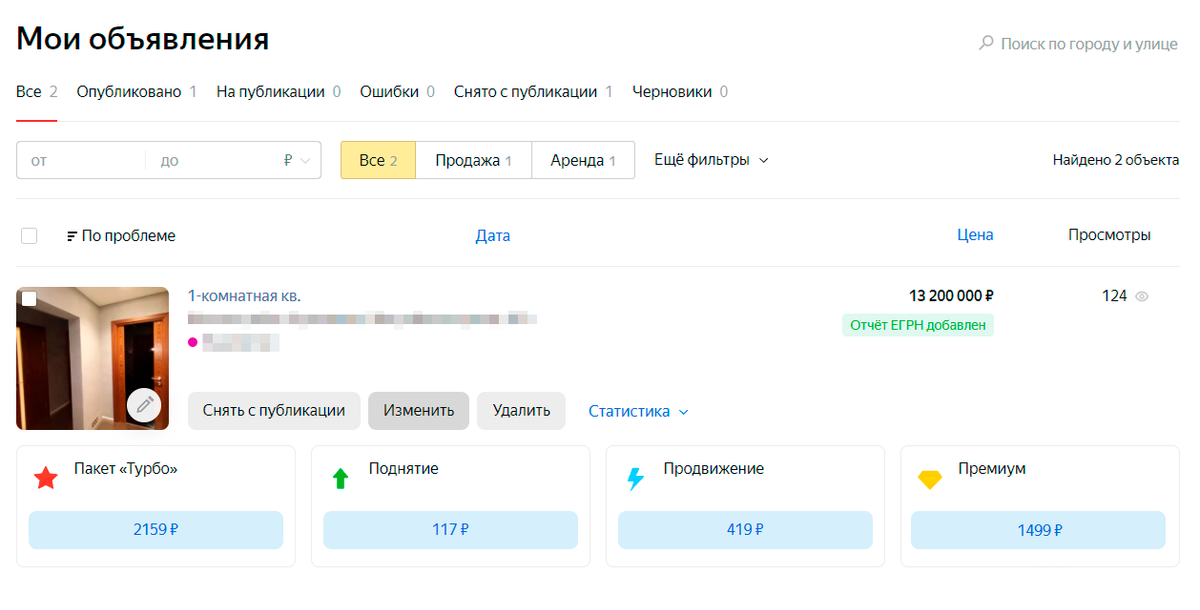Select the Продажа filter button
Image resolution: width=1200 pixels, height=610 pixels.
tap(474, 160)
